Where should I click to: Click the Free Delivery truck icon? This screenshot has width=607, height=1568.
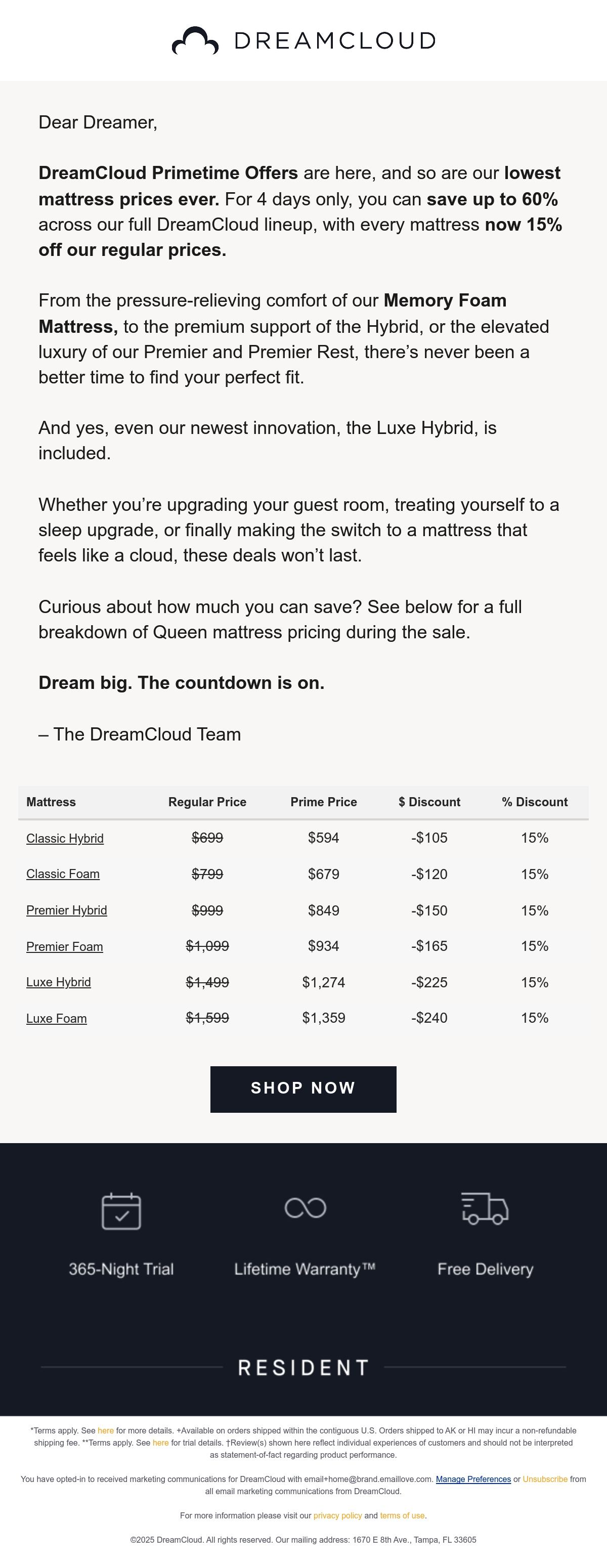[485, 1209]
